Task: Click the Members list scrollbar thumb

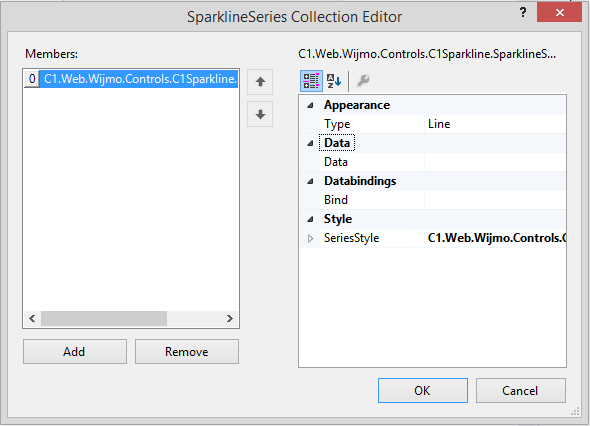Action: pyautogui.click(x=104, y=319)
